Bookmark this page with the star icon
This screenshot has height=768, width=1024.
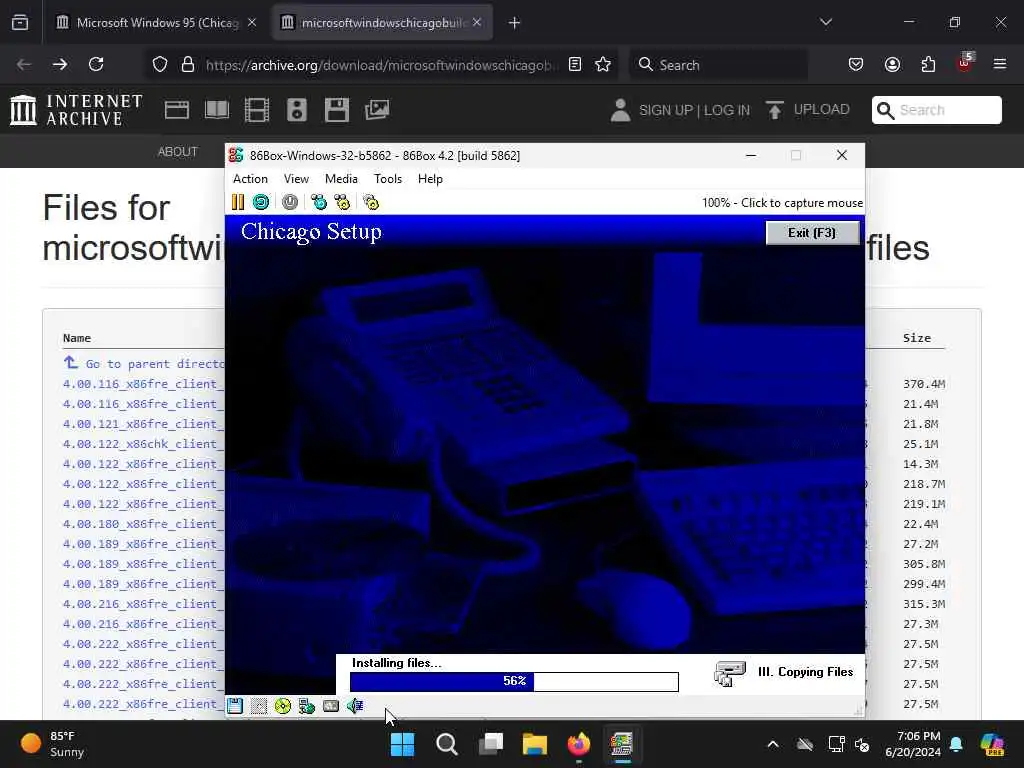click(x=603, y=64)
